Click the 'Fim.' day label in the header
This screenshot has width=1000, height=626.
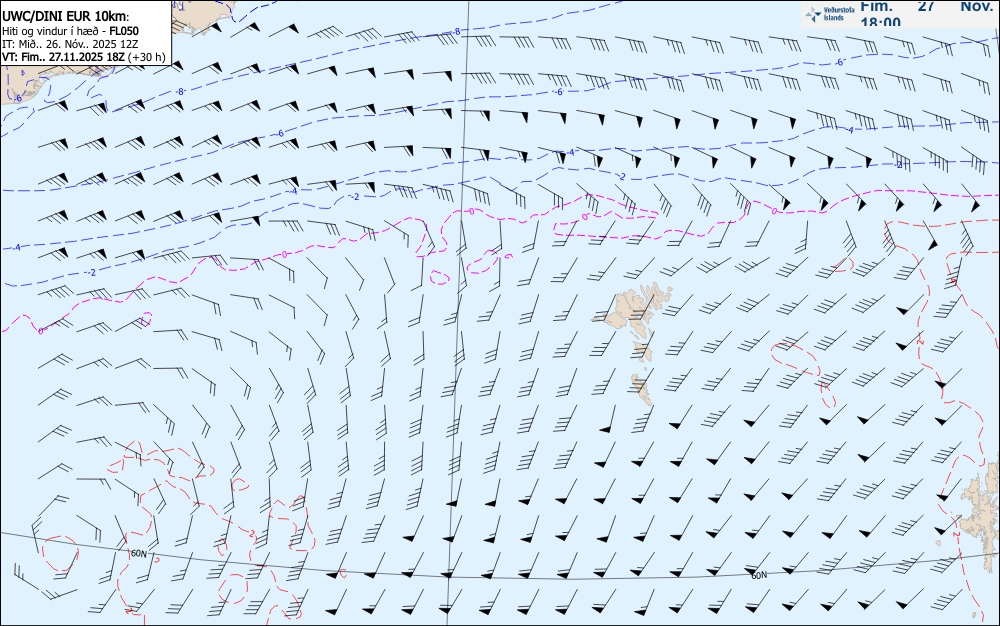point(876,6)
